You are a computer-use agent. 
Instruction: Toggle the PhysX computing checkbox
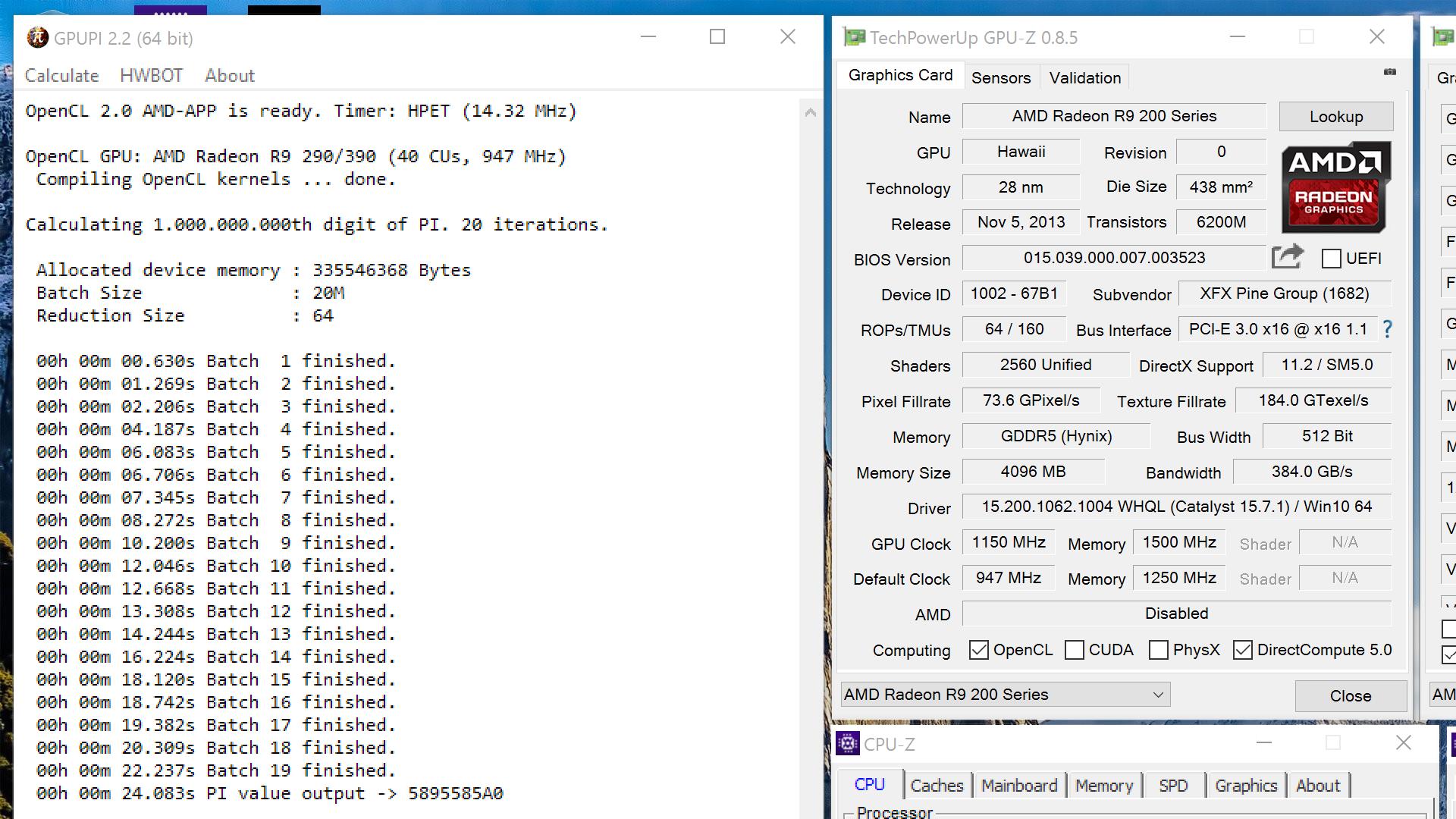coord(1158,650)
